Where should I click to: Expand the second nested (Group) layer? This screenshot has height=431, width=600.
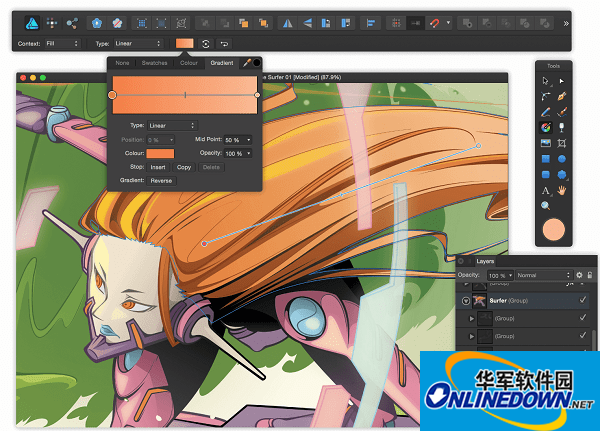click(471, 336)
